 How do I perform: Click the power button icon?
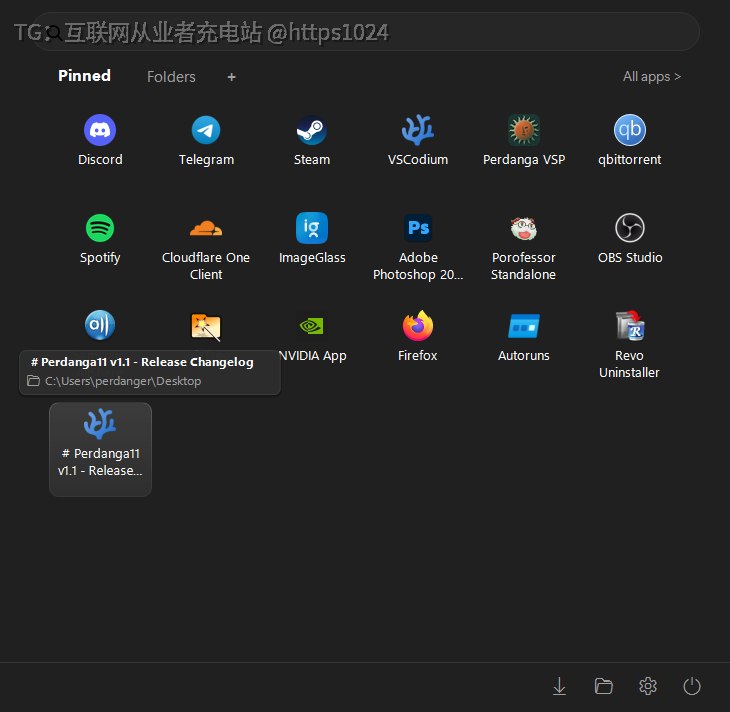click(x=692, y=686)
